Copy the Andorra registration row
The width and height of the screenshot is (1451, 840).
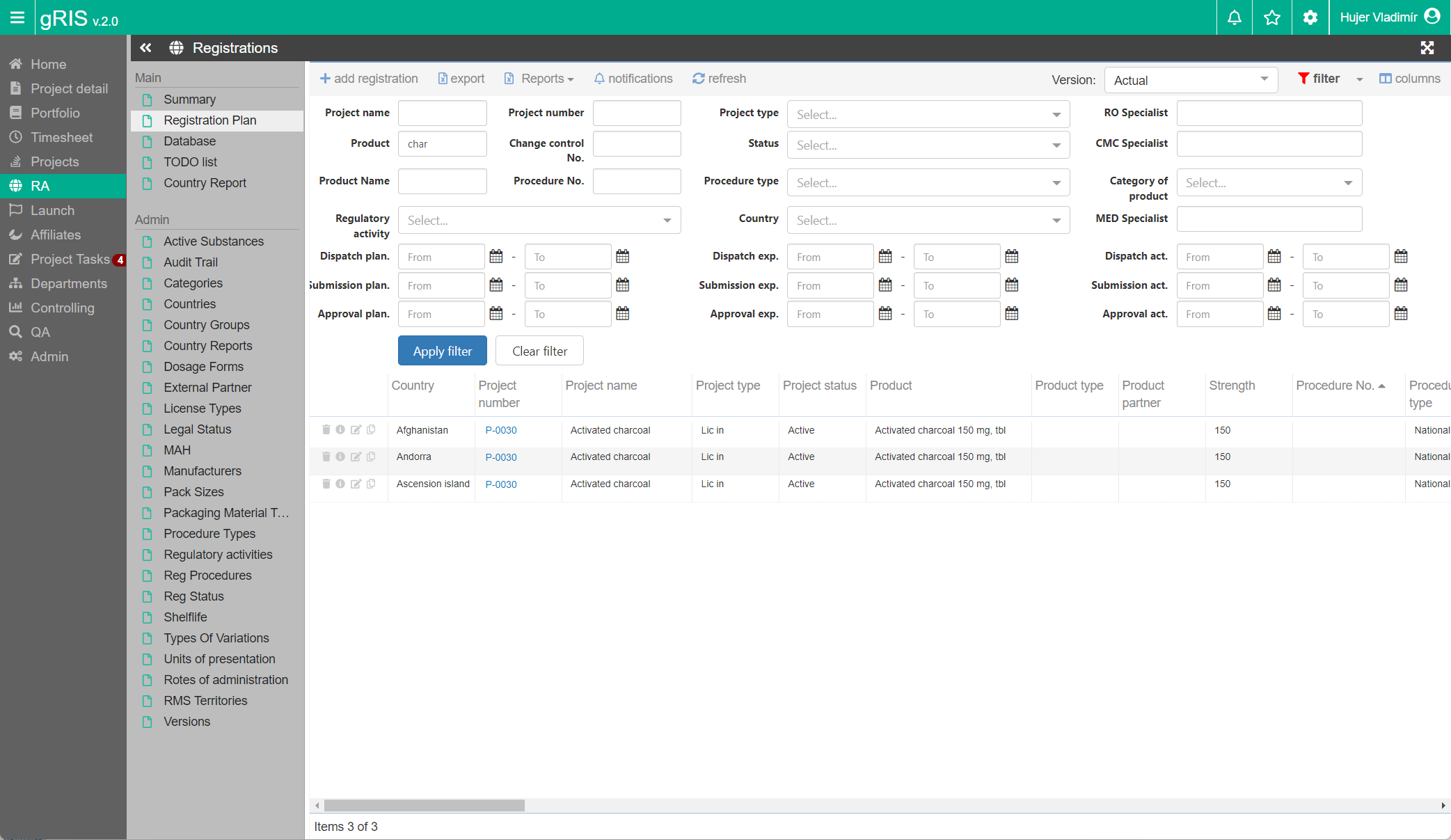[x=371, y=457]
